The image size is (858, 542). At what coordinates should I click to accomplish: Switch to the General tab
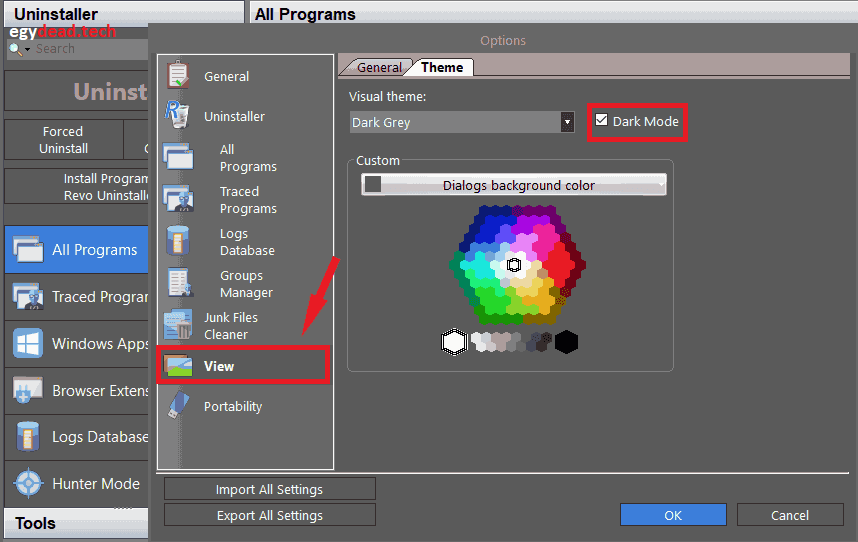379,67
